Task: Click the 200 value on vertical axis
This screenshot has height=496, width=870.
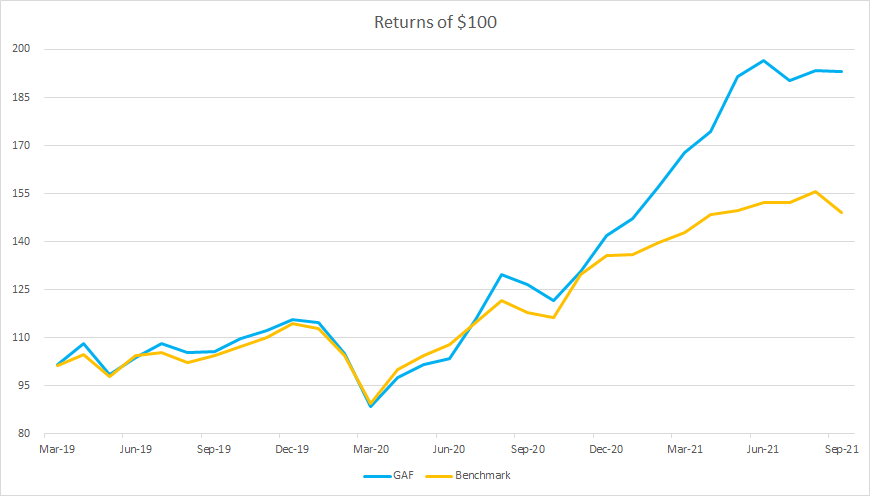Action: coord(22,49)
